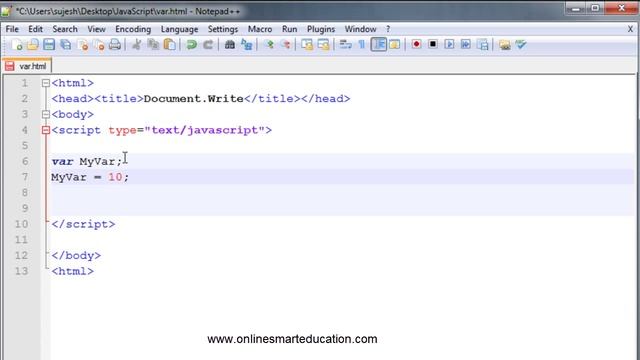The image size is (640, 360).
Task: Collapse the html fold on line 1
Action: tap(46, 83)
